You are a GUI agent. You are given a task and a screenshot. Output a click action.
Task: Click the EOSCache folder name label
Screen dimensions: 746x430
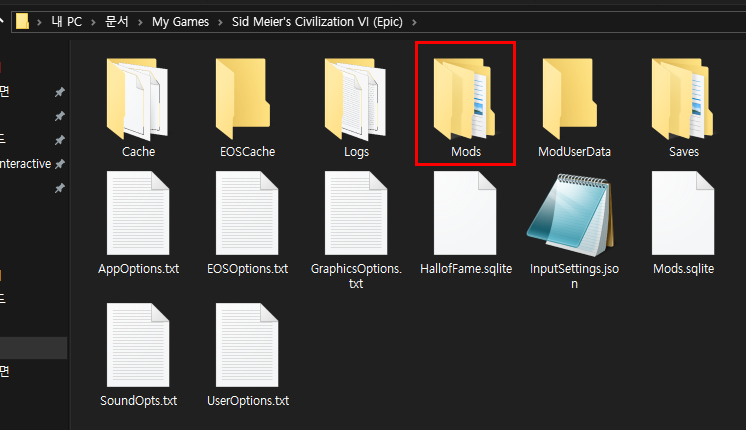coord(247,152)
